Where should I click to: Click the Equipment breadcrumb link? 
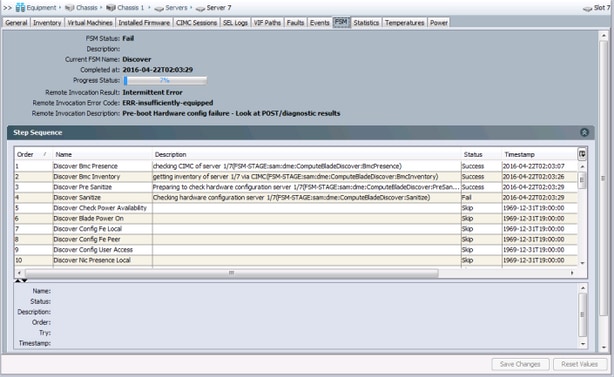41,8
